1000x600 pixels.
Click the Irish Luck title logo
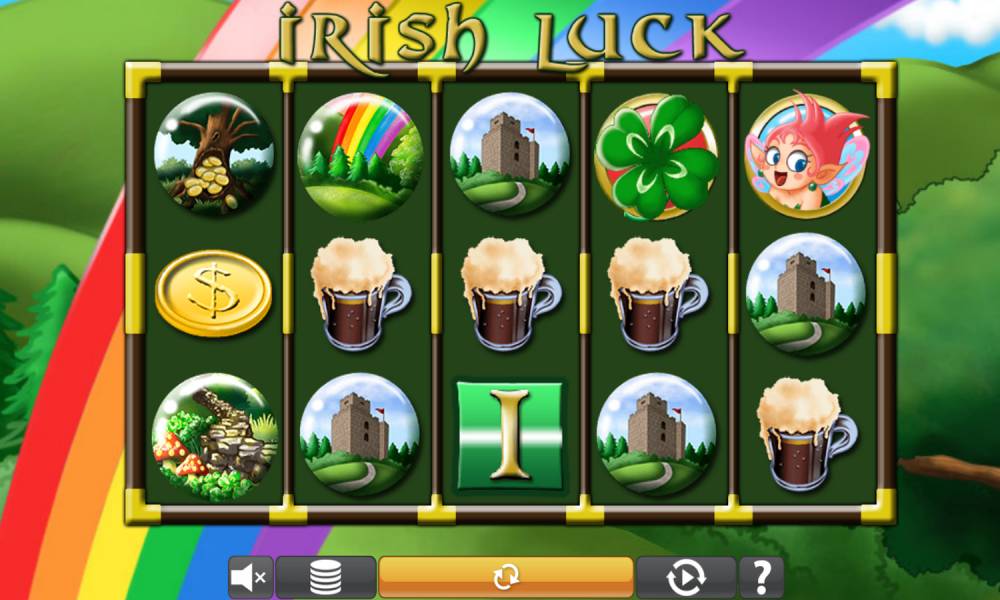pyautogui.click(x=510, y=35)
